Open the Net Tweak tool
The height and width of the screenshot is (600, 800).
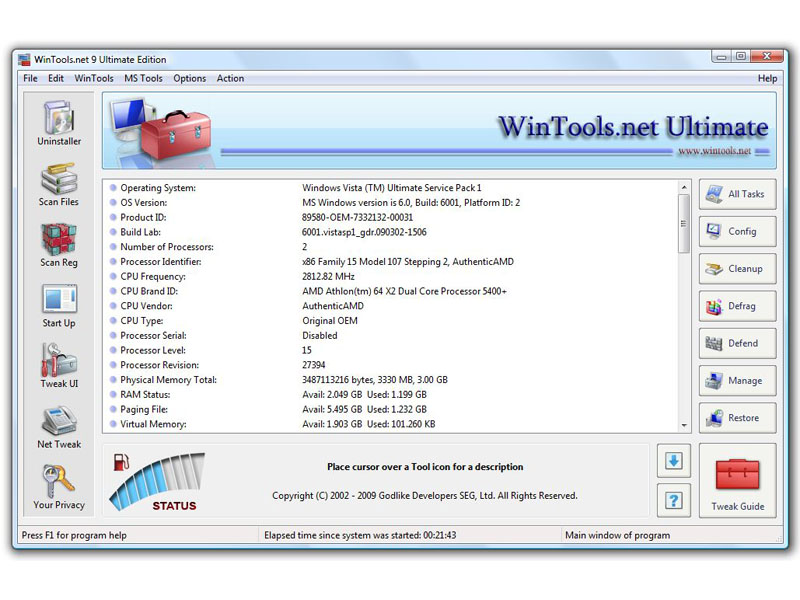59,427
